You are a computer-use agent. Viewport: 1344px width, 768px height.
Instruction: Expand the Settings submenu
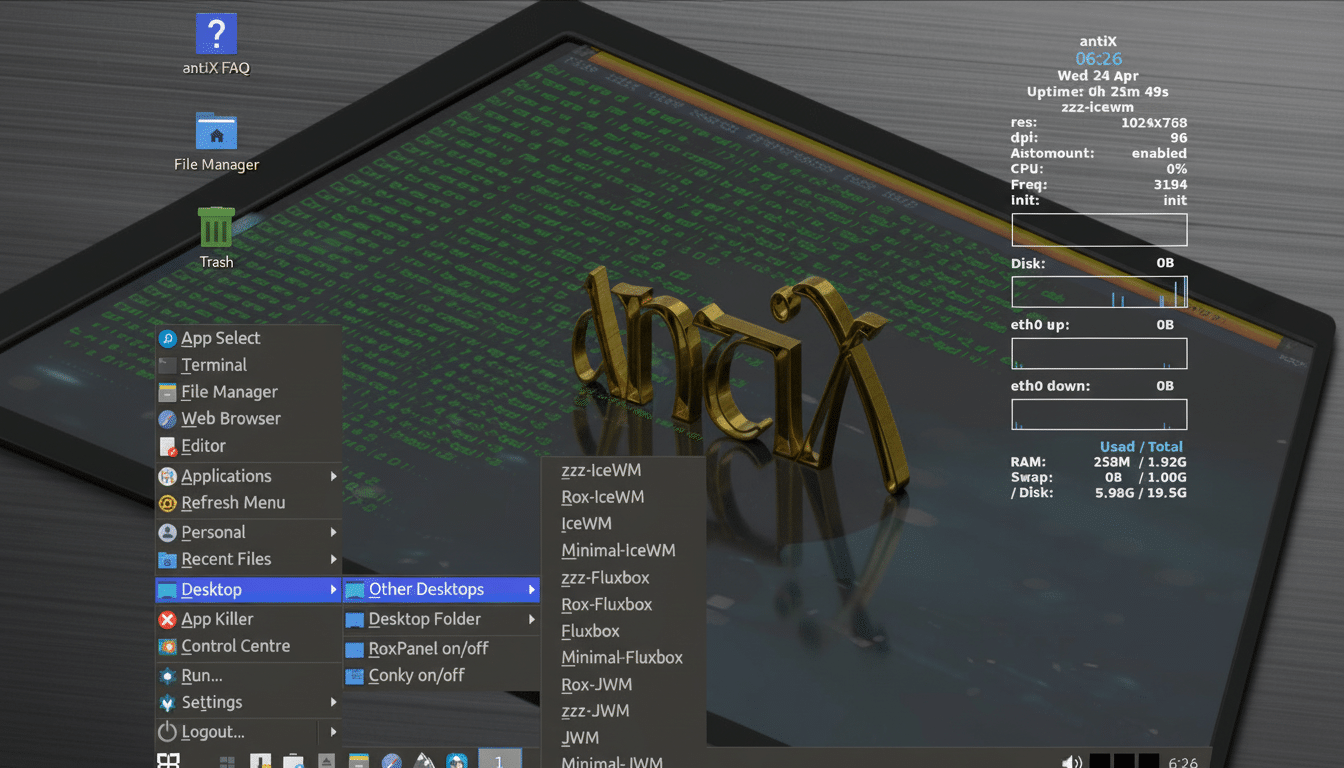213,702
